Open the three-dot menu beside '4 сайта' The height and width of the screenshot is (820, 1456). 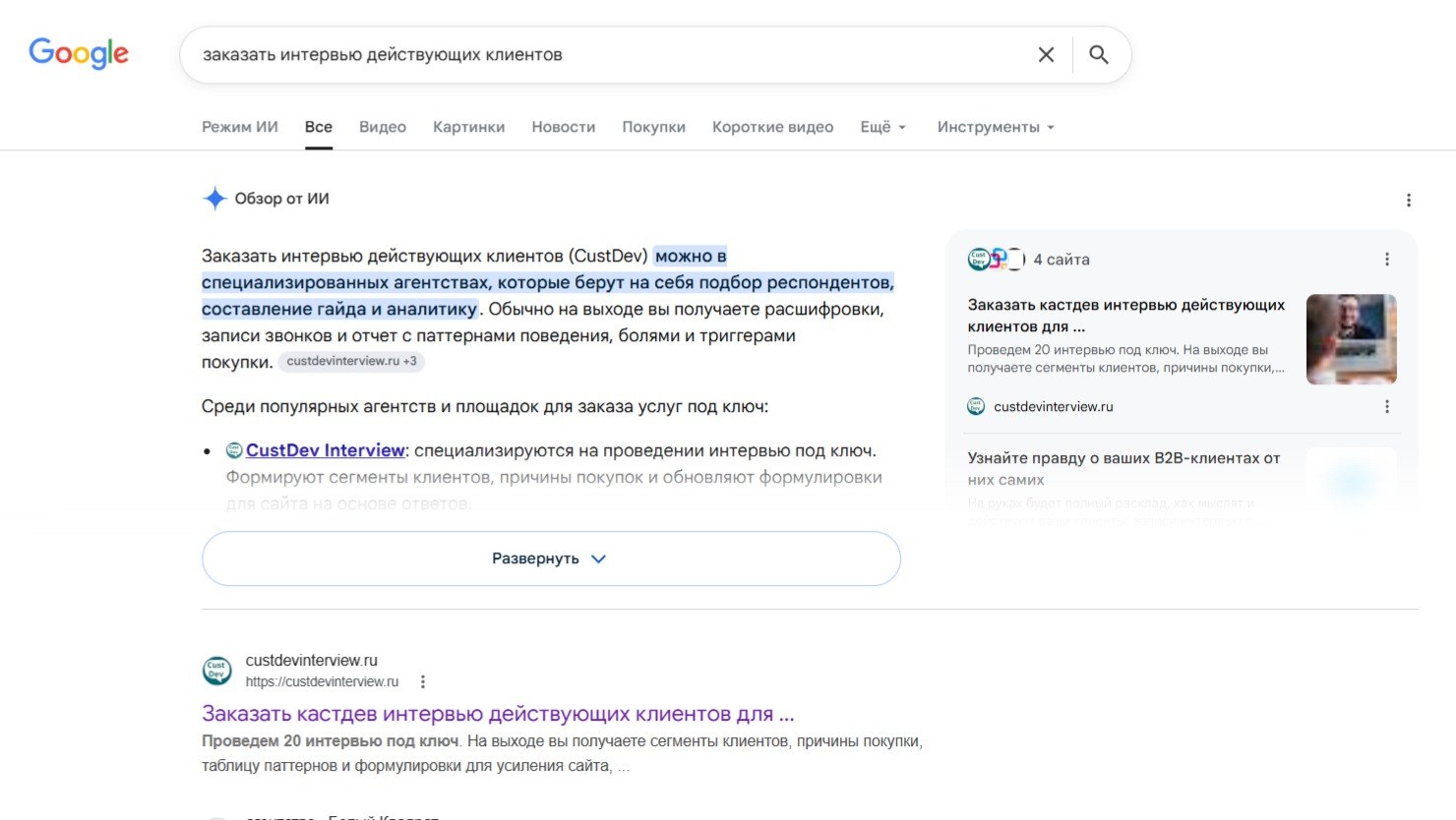click(1387, 260)
